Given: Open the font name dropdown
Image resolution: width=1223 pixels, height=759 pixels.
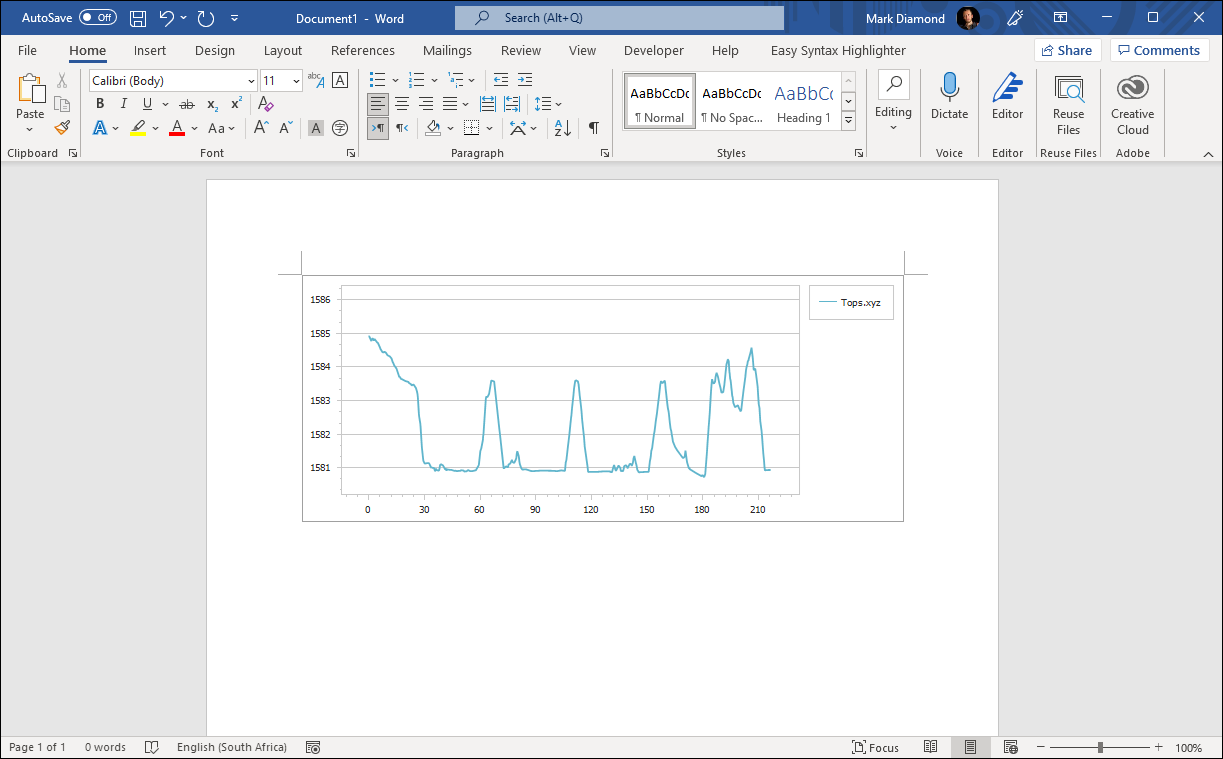Looking at the screenshot, I should click(x=251, y=81).
